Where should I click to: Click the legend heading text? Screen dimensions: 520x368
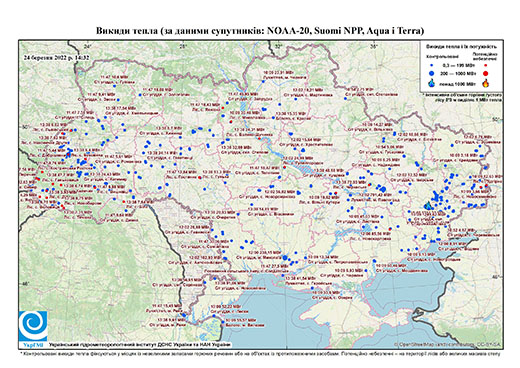(x=462, y=46)
